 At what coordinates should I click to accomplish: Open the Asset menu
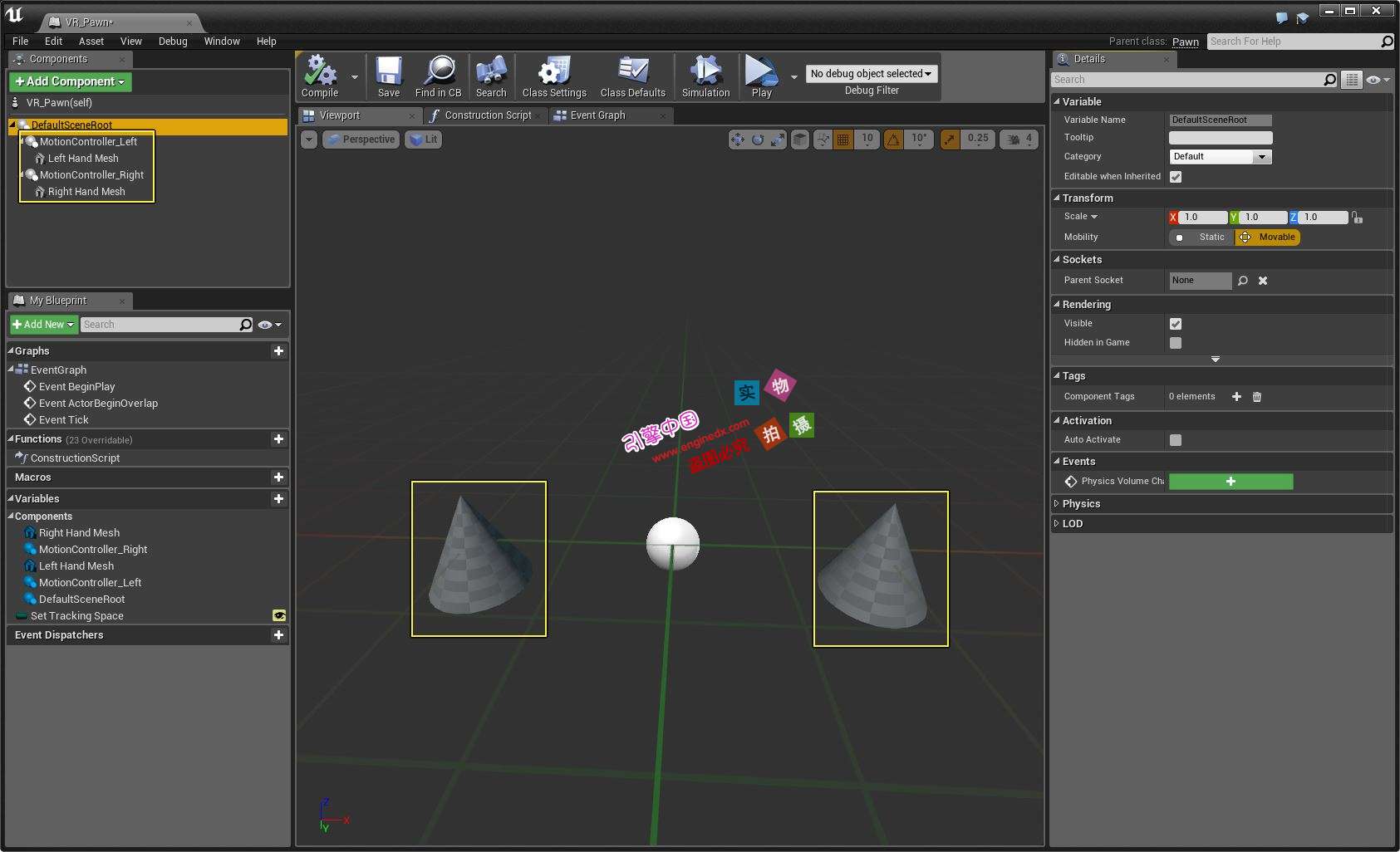point(91,42)
